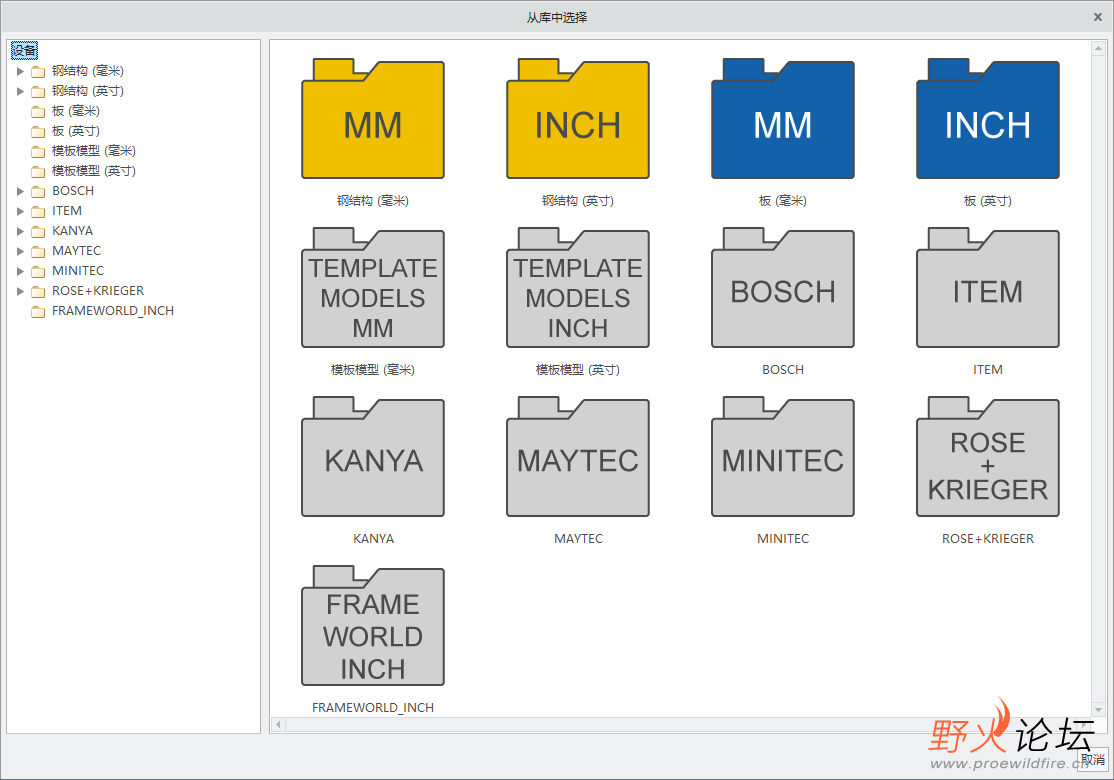Select 板 (毫米) in the tree

click(x=75, y=111)
